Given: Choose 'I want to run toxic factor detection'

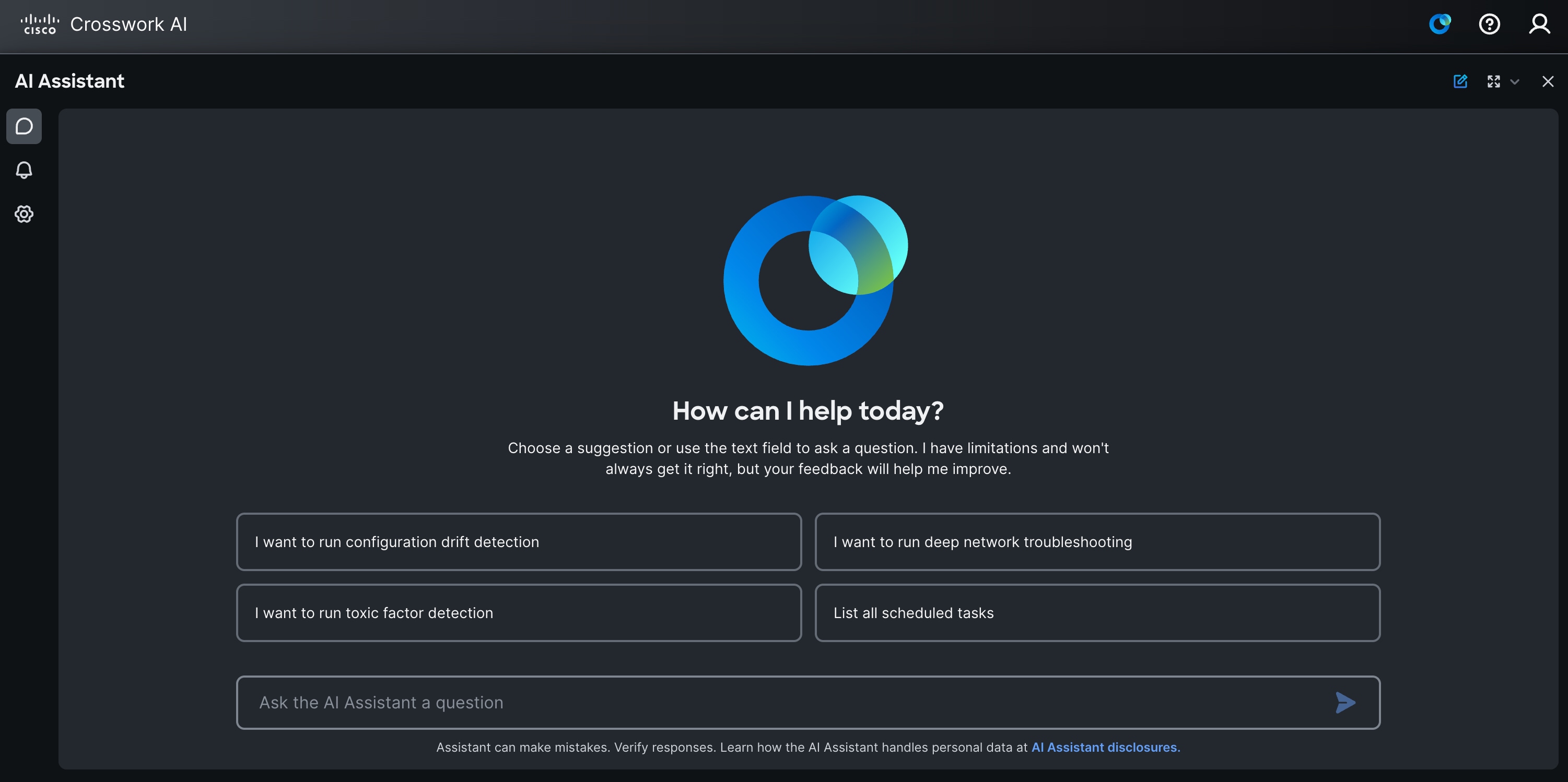Looking at the screenshot, I should point(519,613).
